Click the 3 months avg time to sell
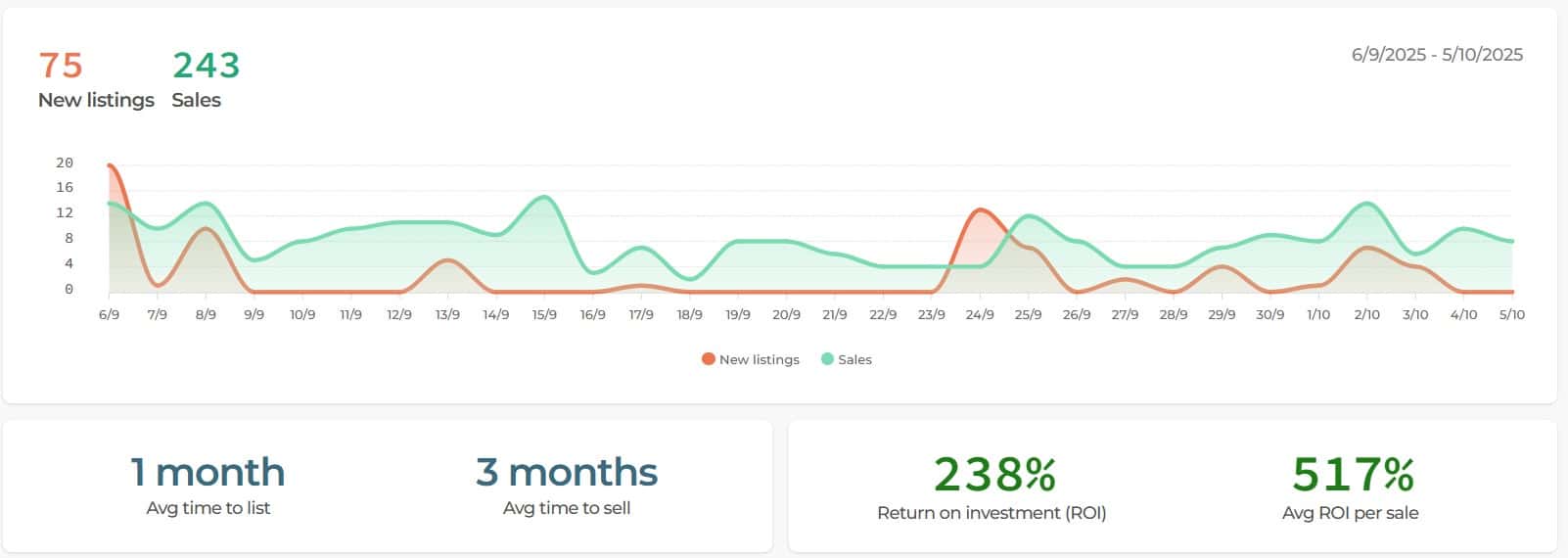 coord(566,473)
